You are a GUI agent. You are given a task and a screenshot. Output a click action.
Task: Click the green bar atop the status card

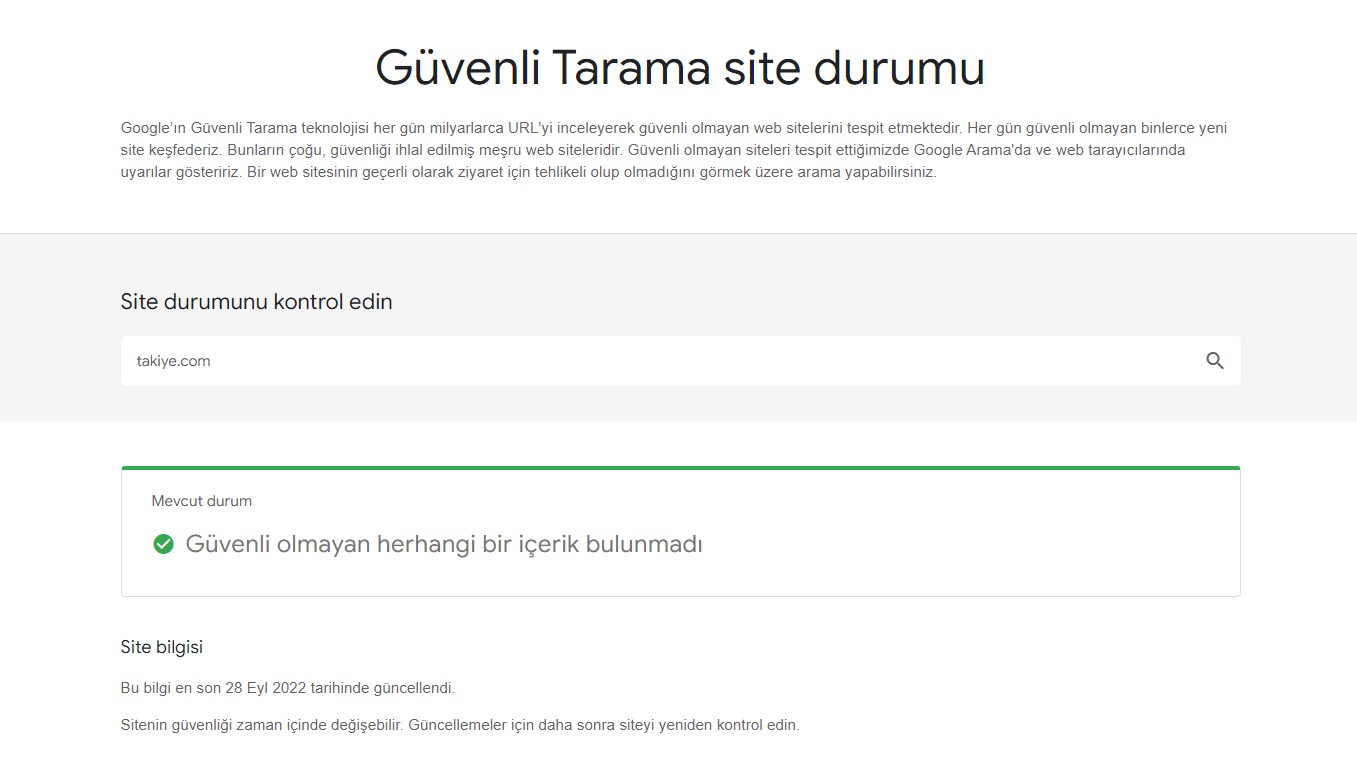coord(680,468)
